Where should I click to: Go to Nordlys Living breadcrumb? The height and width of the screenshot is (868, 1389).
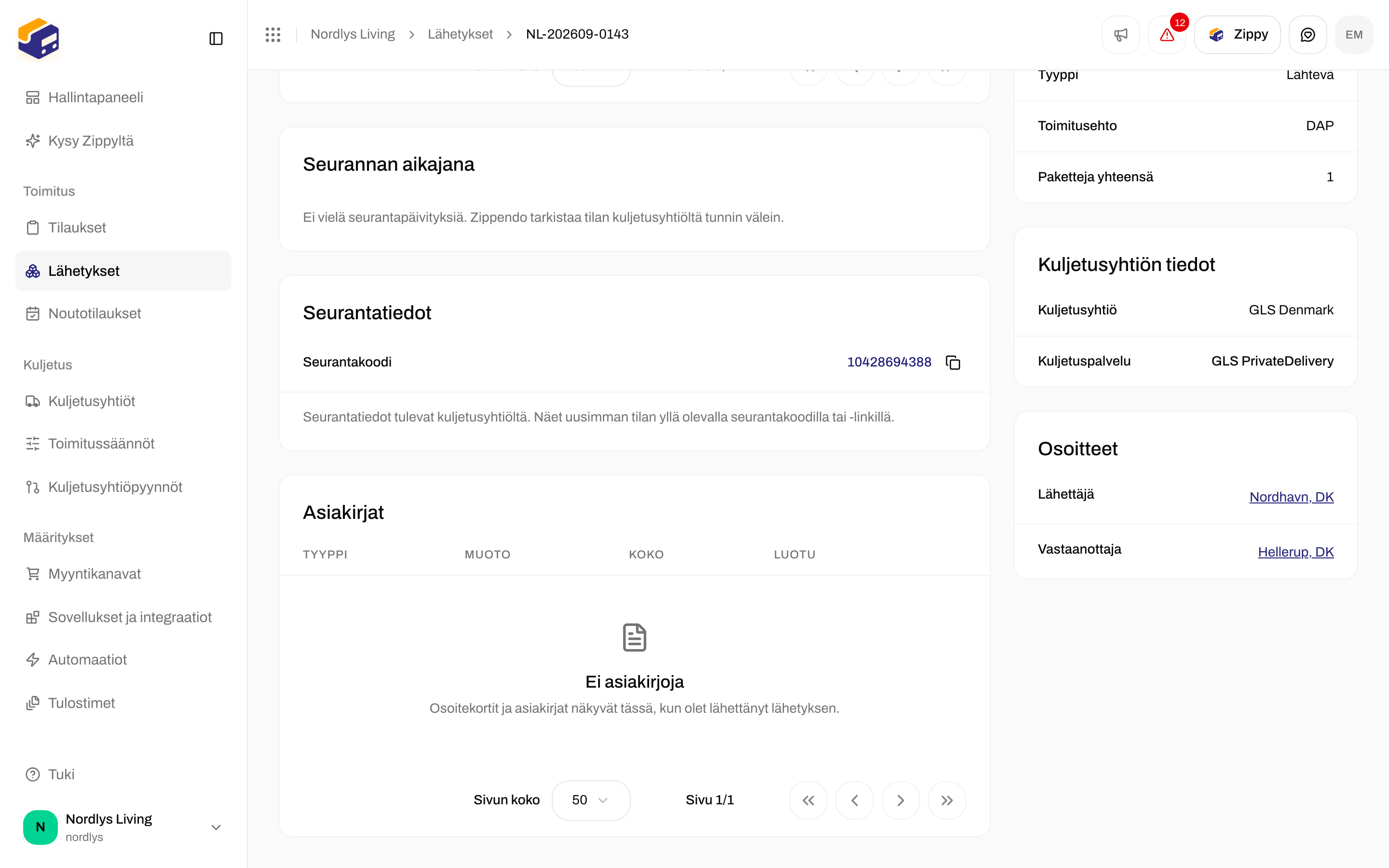(353, 34)
